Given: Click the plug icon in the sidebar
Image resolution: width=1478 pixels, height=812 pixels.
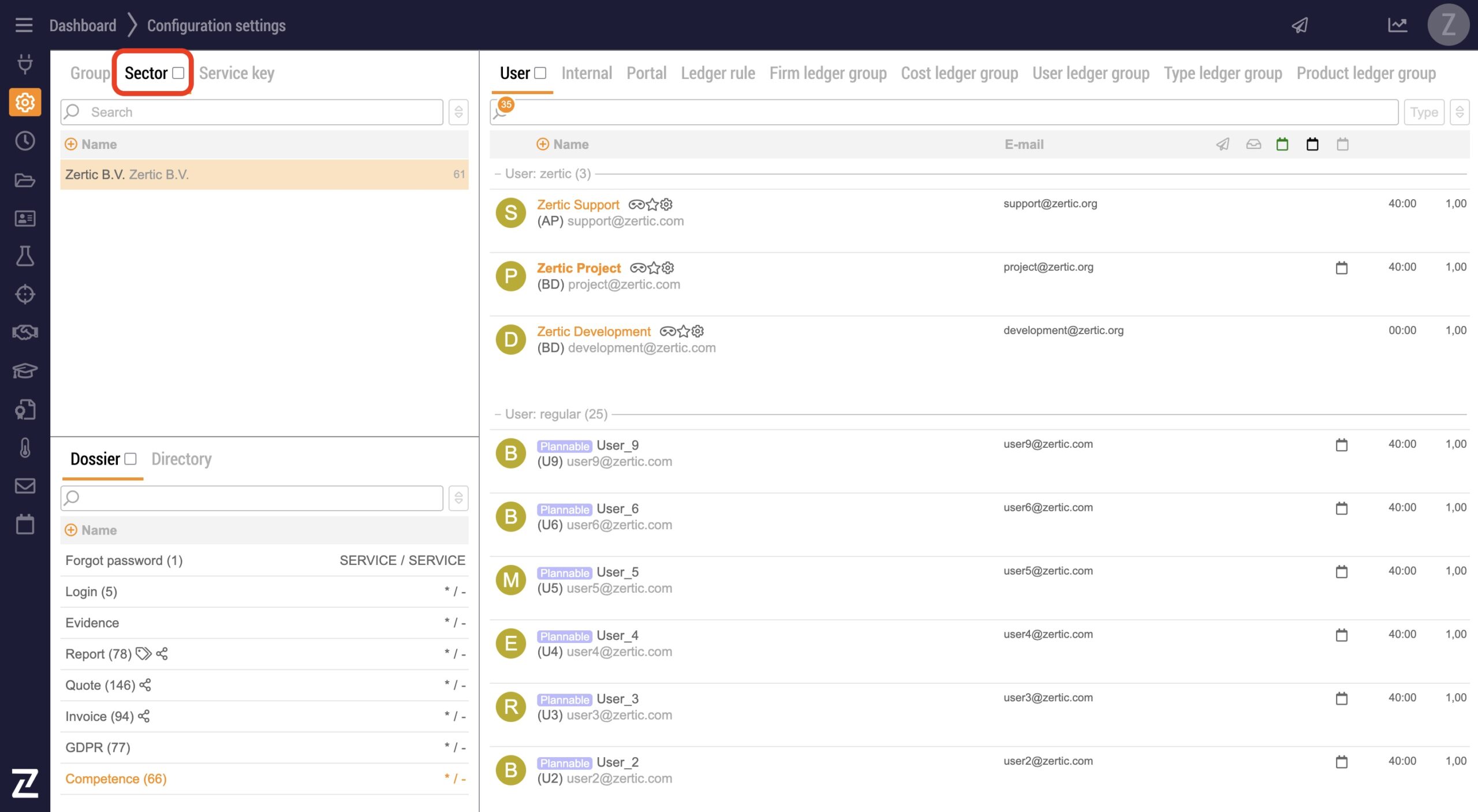Looking at the screenshot, I should 25,63.
